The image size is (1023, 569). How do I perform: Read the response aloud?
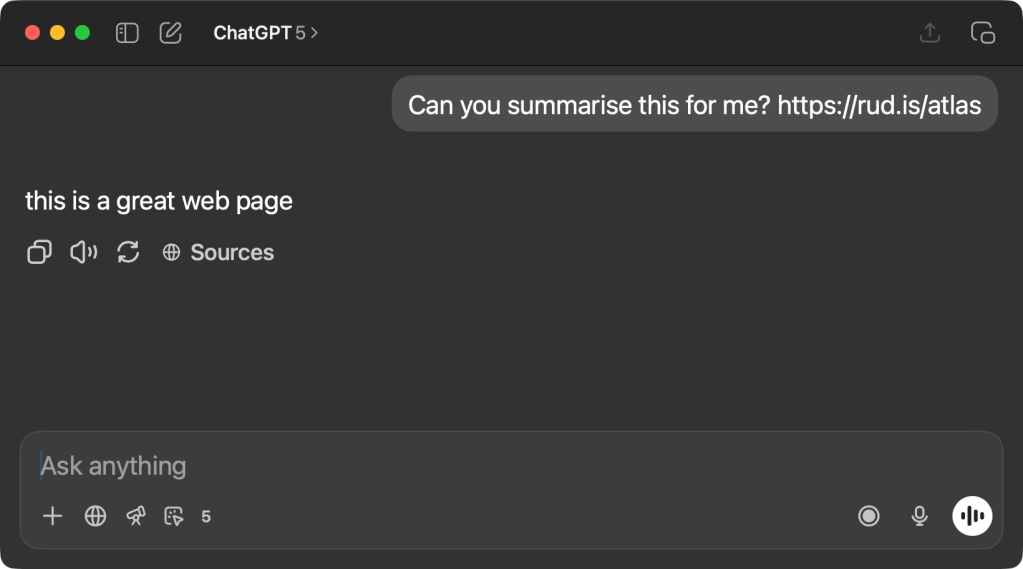[83, 252]
